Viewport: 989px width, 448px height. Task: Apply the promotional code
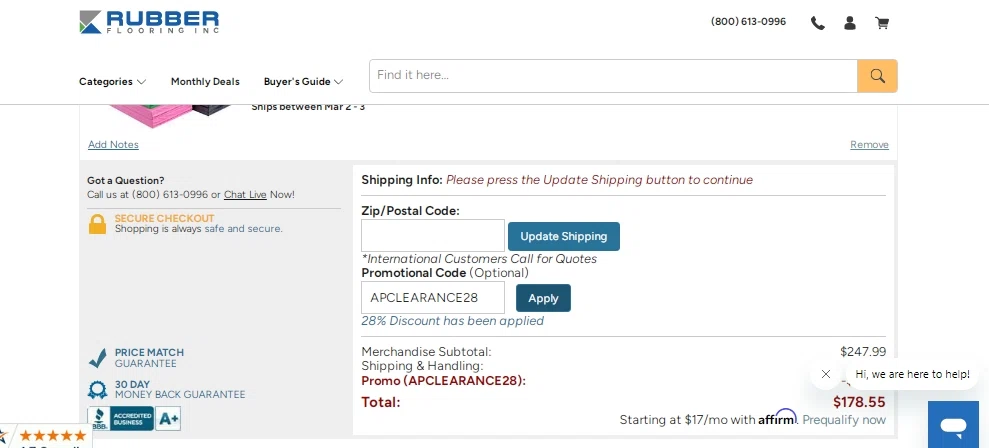[x=543, y=298]
